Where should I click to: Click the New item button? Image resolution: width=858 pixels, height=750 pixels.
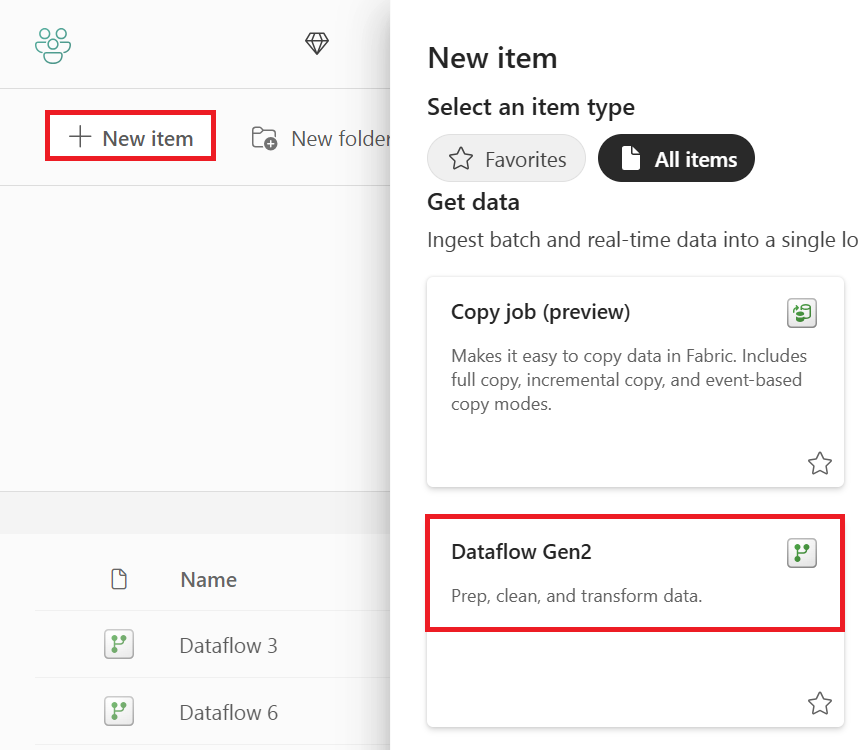[131, 138]
